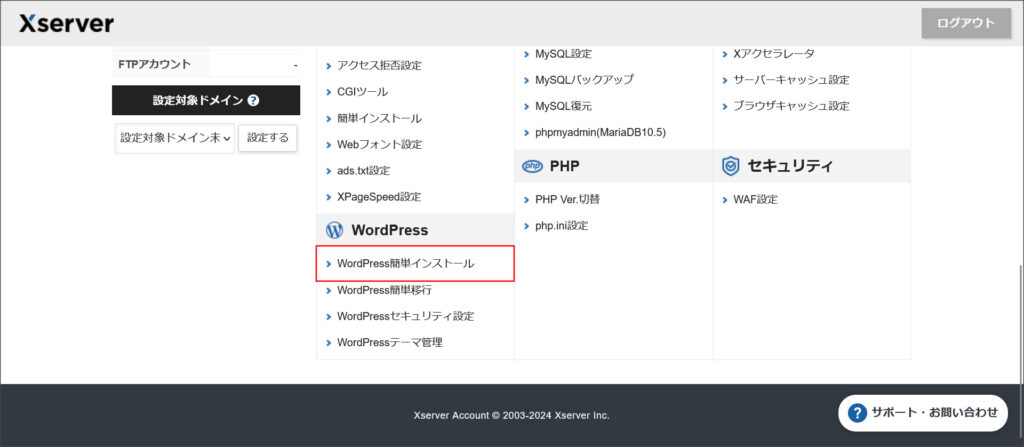Screen dimensions: 1024x447
Task: Click the help question mark beside 設定対象ドメイン
Action: pos(253,101)
